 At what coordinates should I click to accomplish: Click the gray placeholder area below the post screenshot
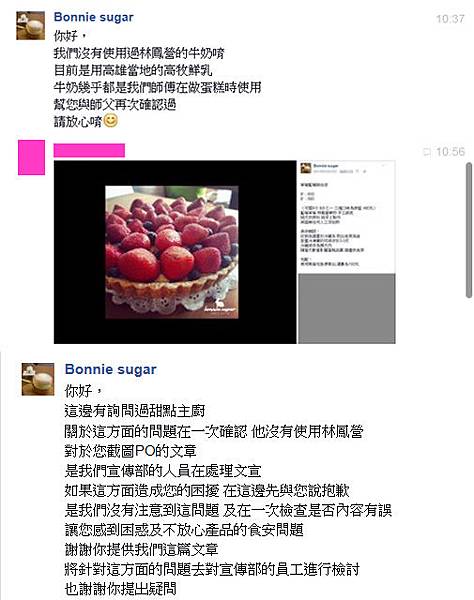(x=347, y=308)
